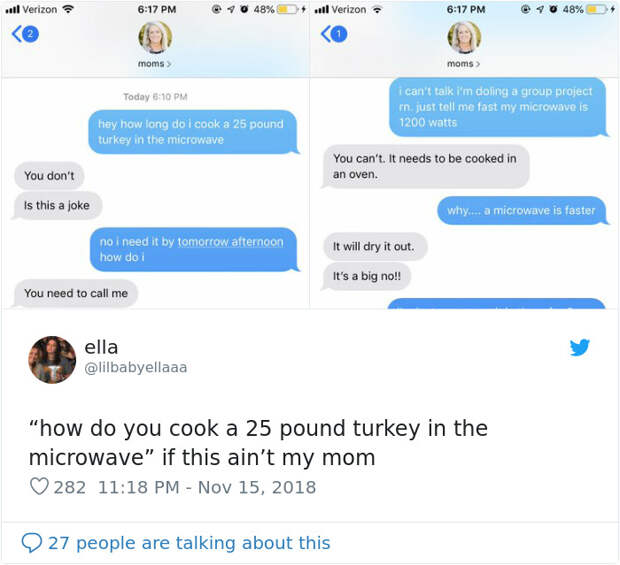Viewport: 620px width, 565px height.
Task: Select the 'Is this a joke' message bubble
Action: (57, 206)
